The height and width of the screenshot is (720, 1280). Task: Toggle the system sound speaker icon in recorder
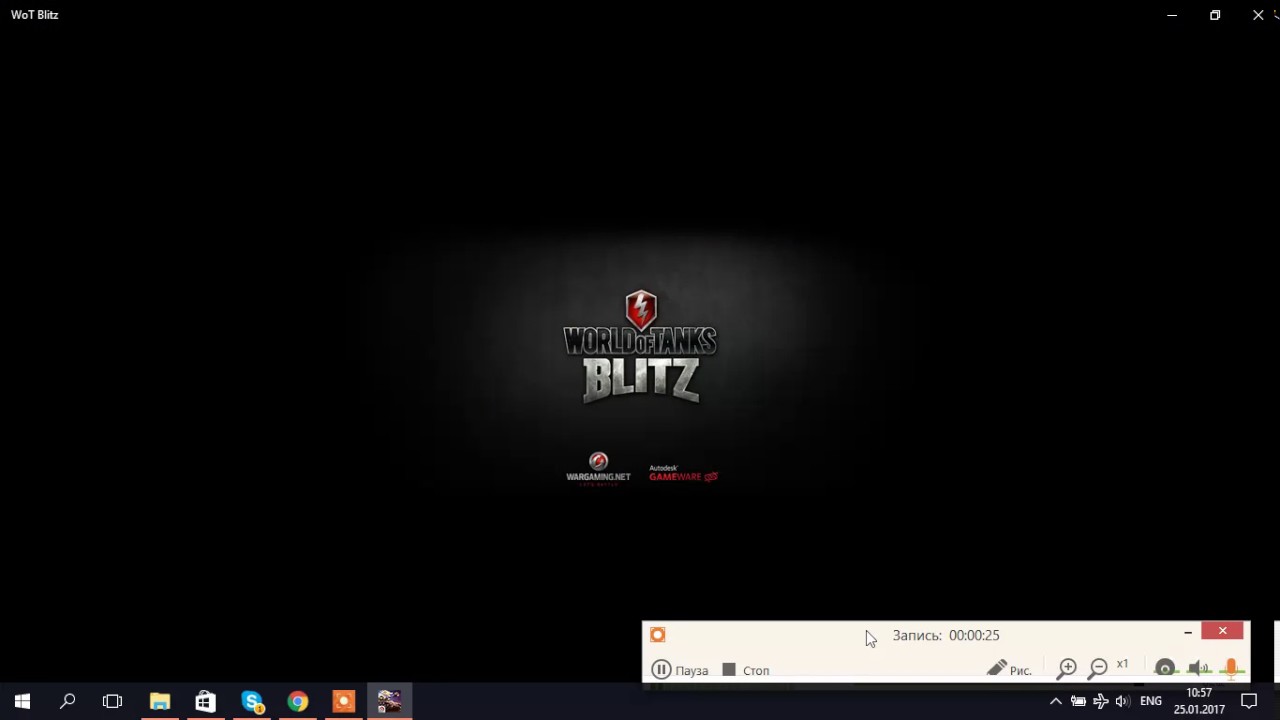click(x=1198, y=668)
